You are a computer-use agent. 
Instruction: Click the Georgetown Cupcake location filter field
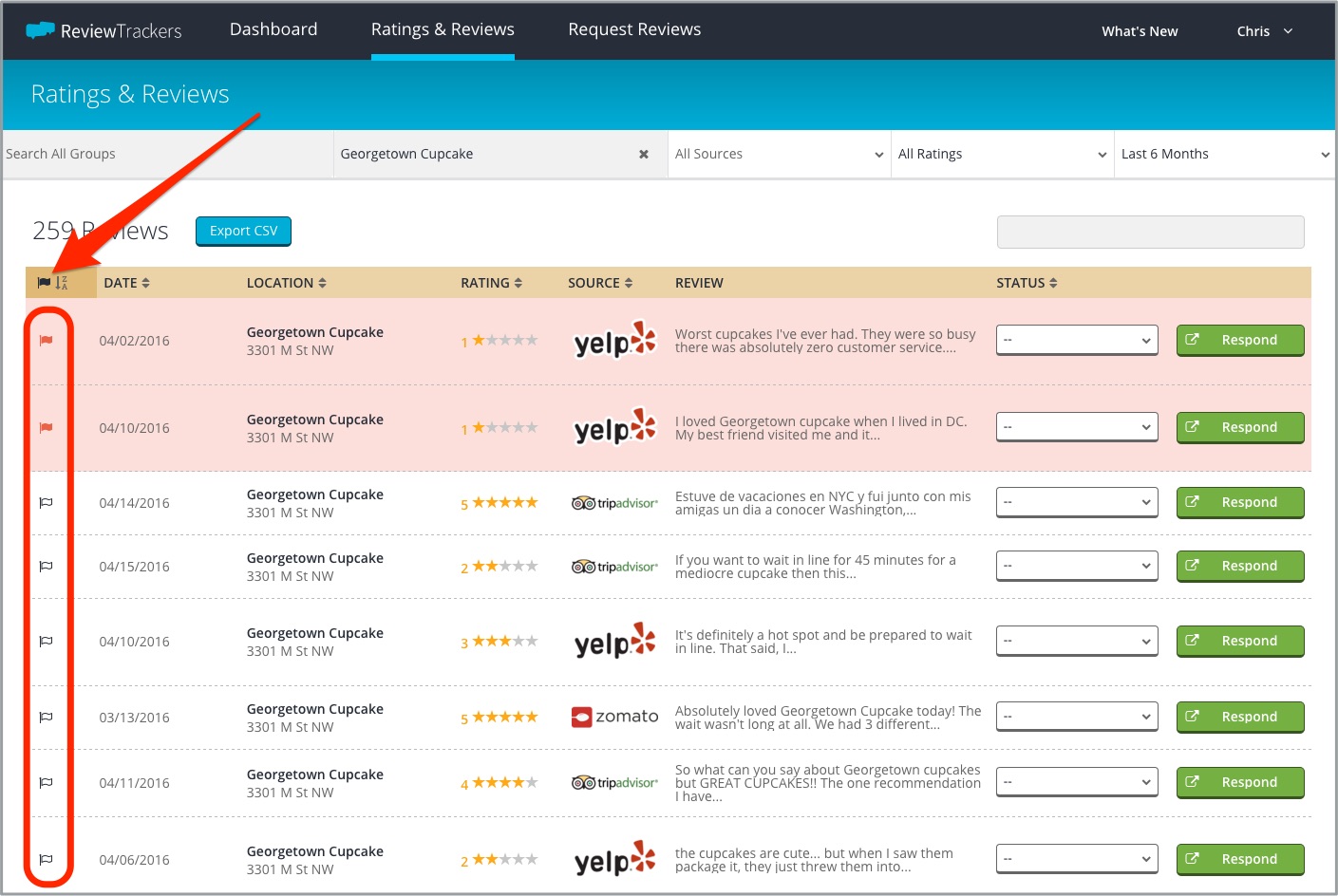[x=500, y=154]
